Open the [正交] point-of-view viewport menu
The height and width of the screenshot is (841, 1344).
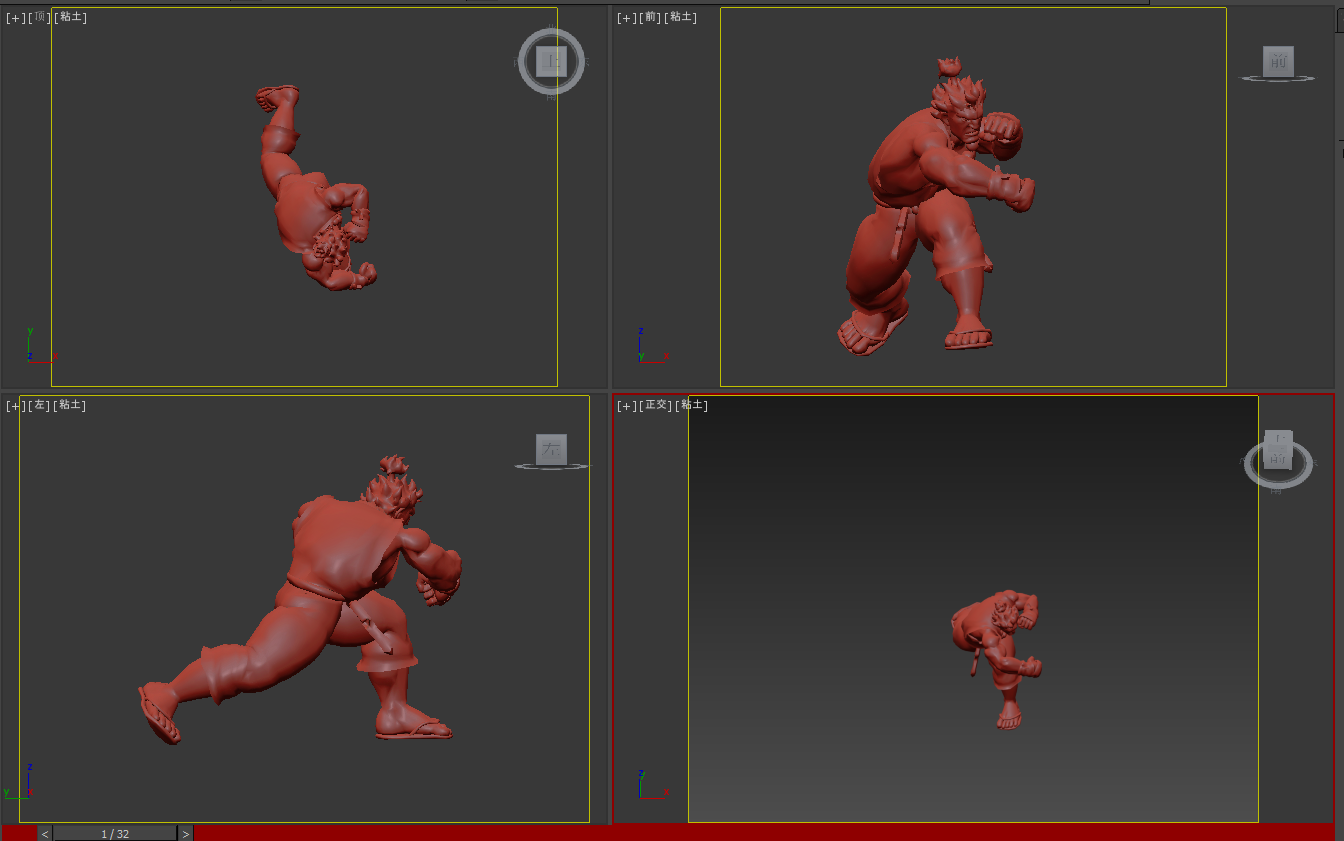click(x=657, y=405)
